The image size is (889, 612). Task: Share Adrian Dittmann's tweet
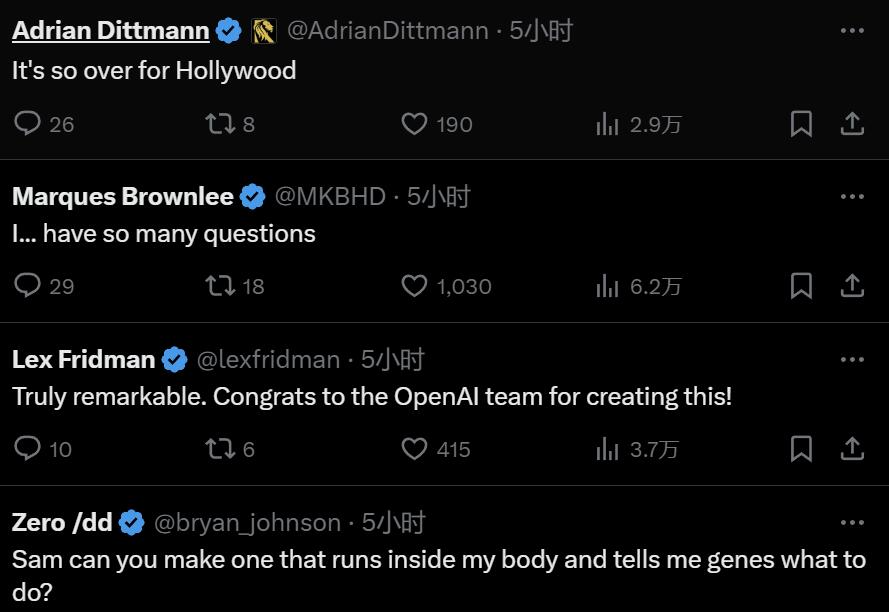852,124
